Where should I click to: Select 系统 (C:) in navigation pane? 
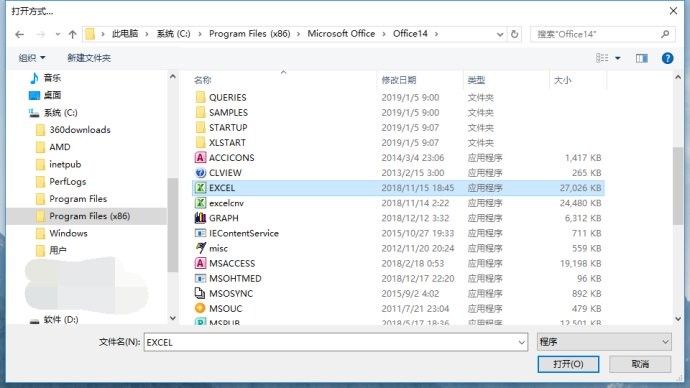click(x=60, y=113)
